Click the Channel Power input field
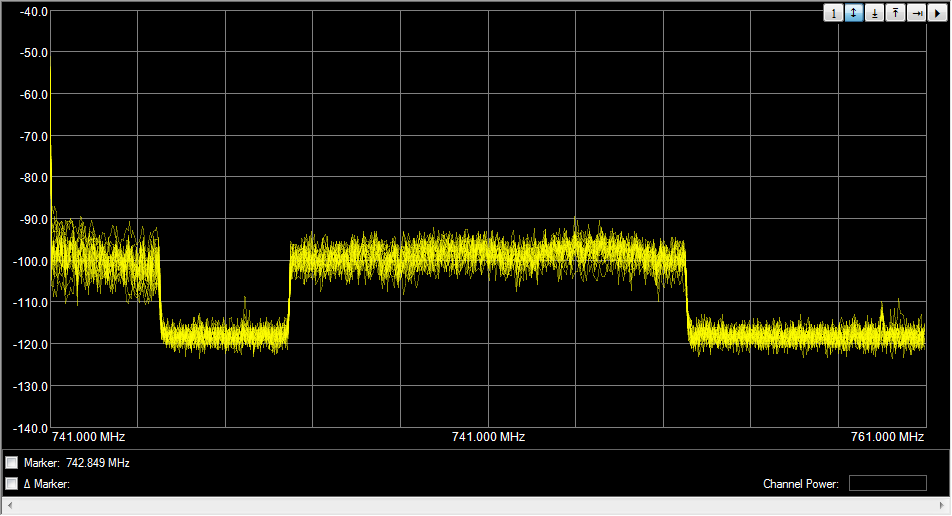The width and height of the screenshot is (952, 516). click(x=887, y=484)
